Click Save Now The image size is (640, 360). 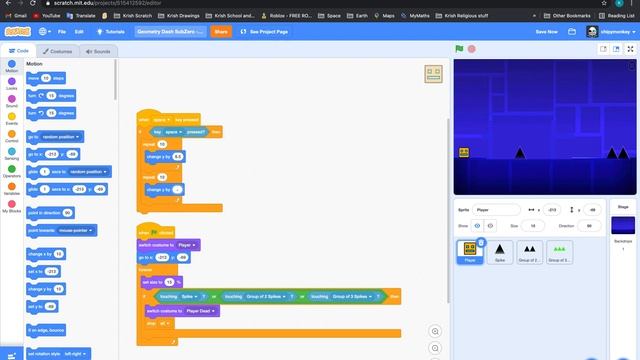point(547,31)
